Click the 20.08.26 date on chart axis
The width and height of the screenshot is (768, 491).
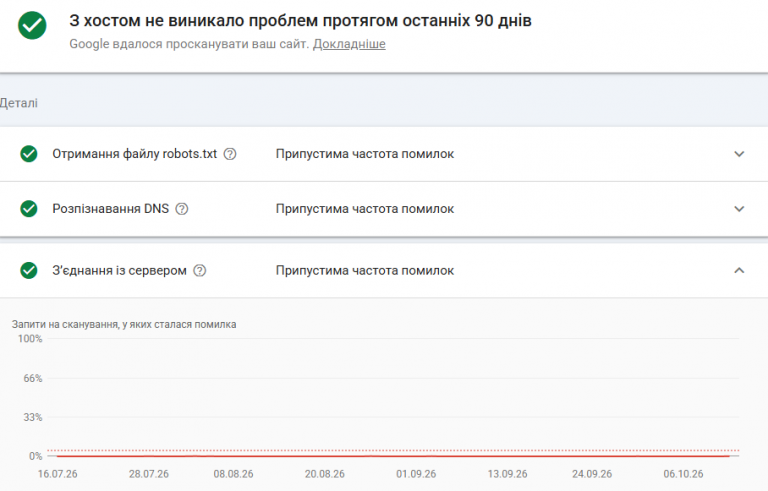(x=325, y=474)
